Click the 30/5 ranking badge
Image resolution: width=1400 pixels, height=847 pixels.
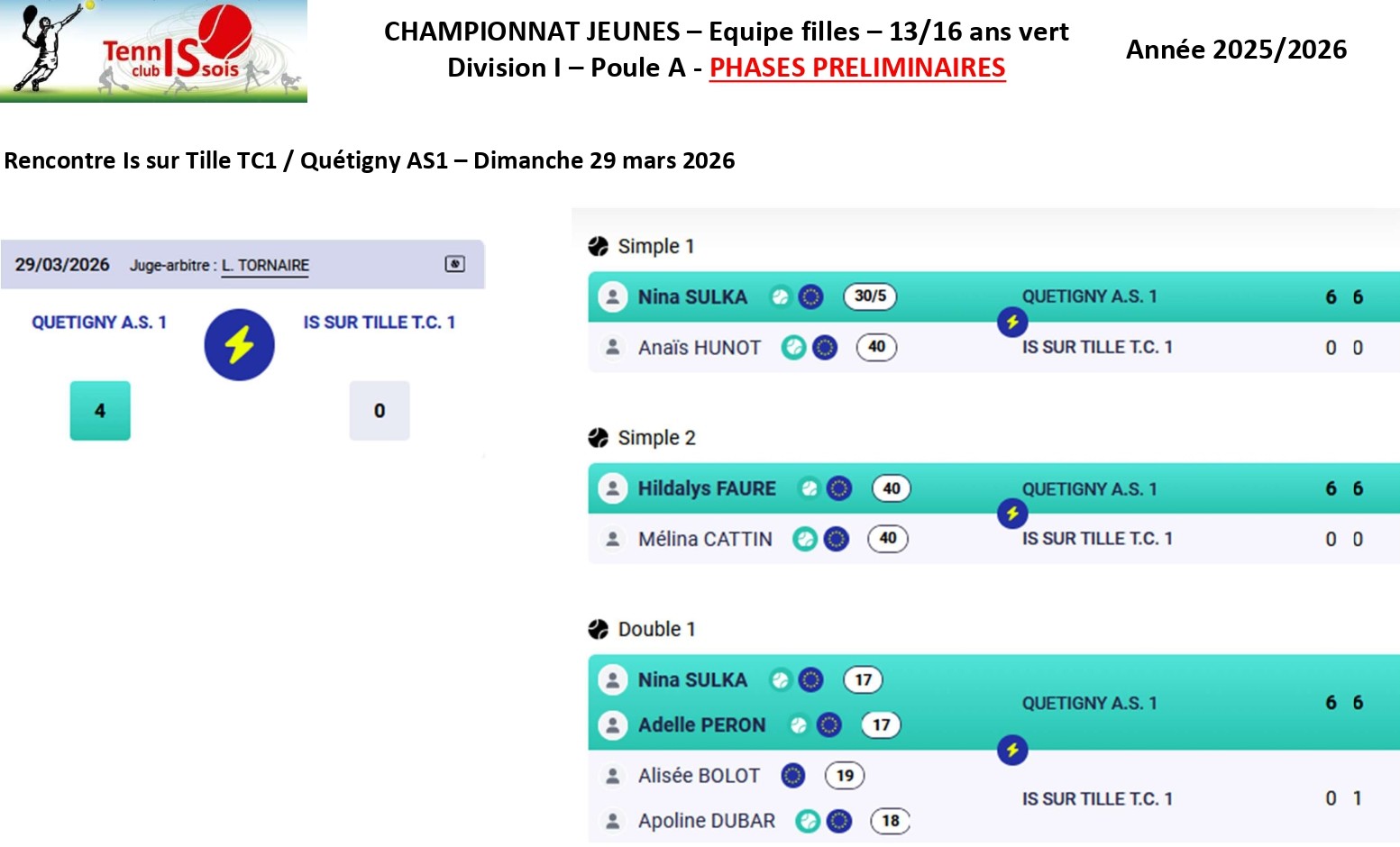(870, 296)
